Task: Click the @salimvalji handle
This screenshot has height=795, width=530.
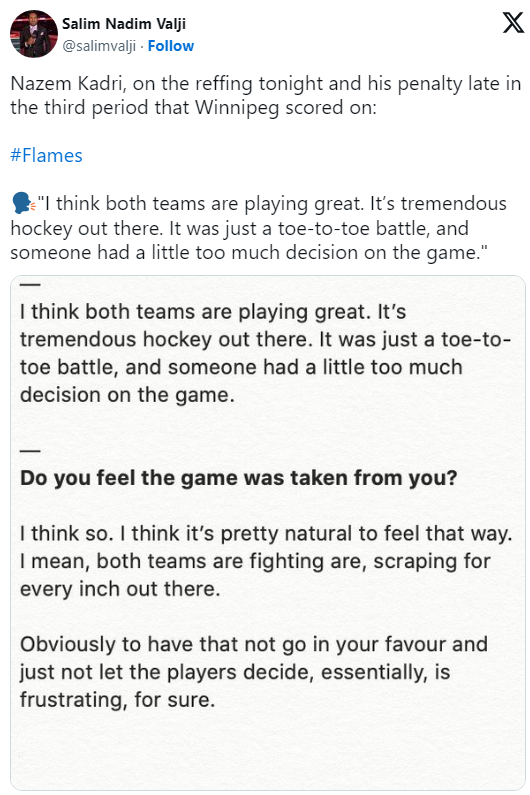Action: (x=99, y=46)
